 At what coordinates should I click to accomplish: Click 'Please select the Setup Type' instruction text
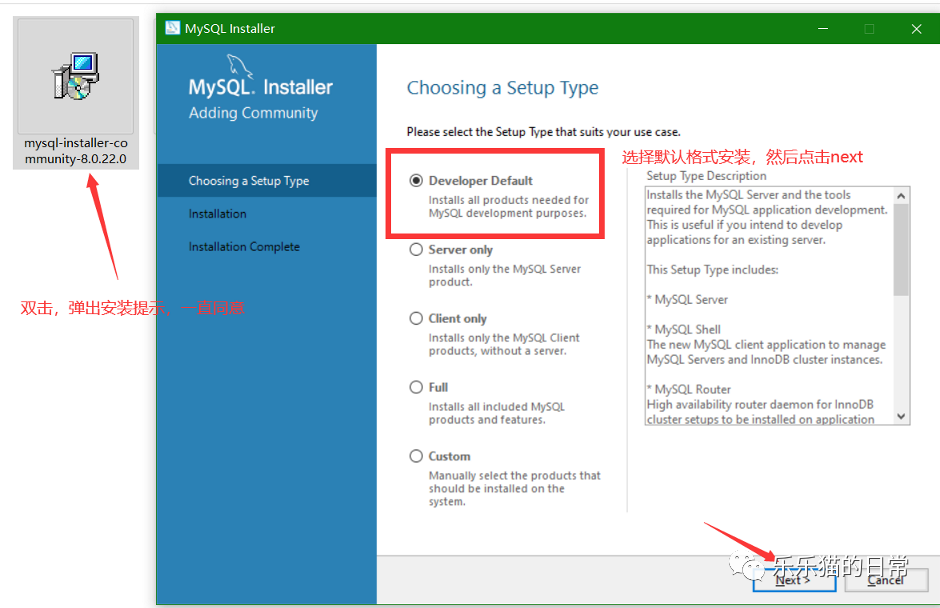pyautogui.click(x=544, y=131)
